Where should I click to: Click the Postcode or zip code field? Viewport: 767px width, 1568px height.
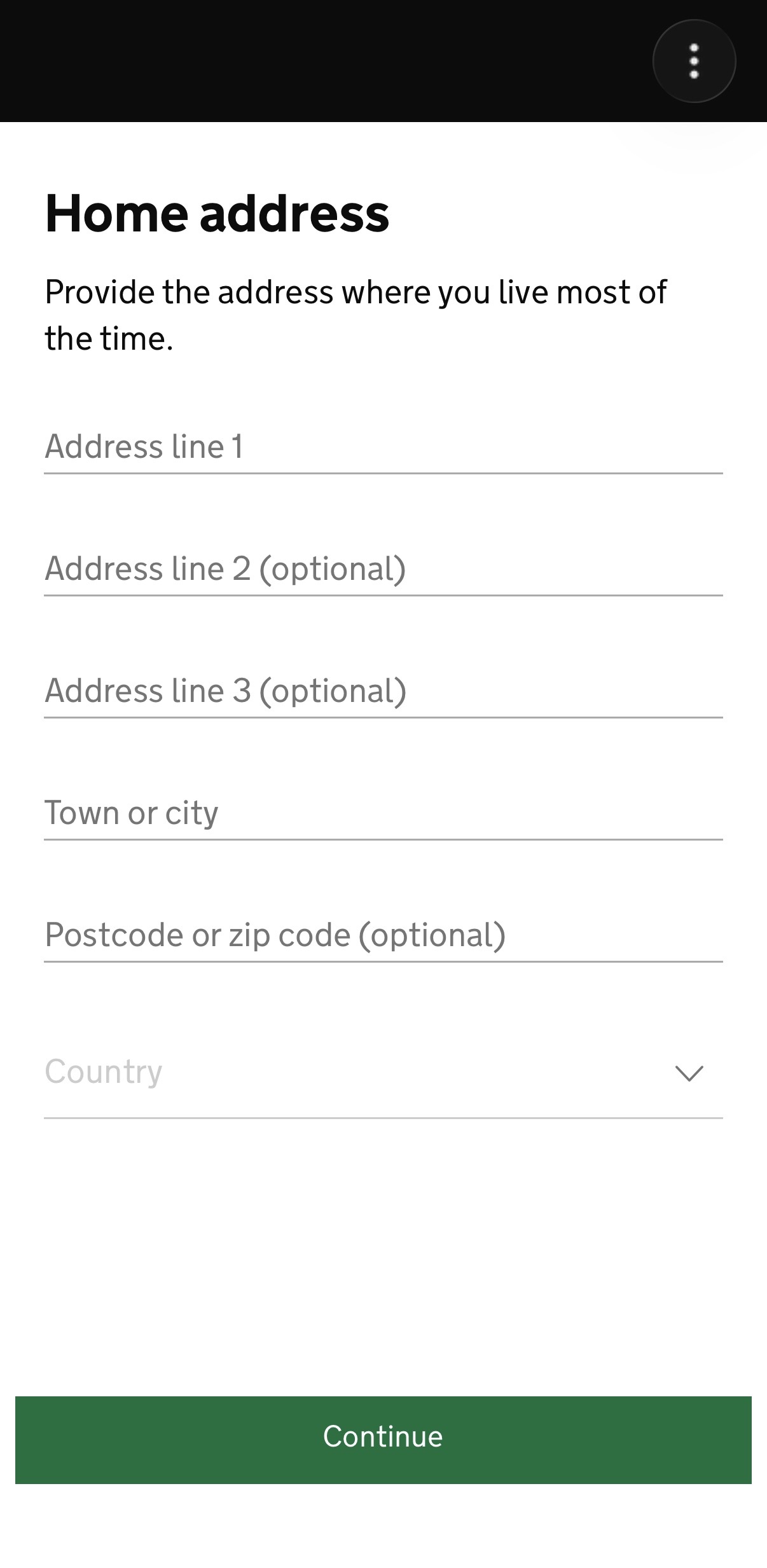[383, 935]
